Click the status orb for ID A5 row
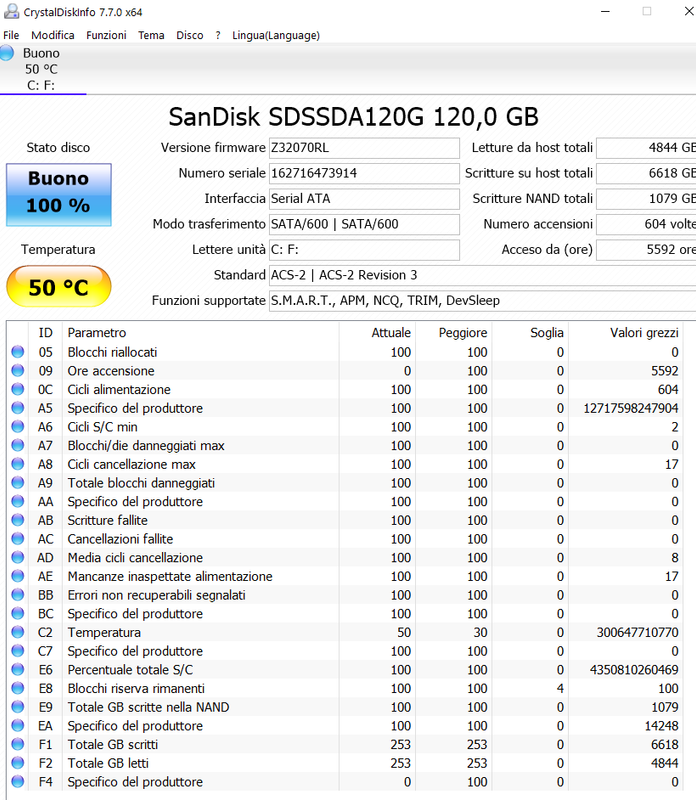The height and width of the screenshot is (800, 696). coord(18,408)
